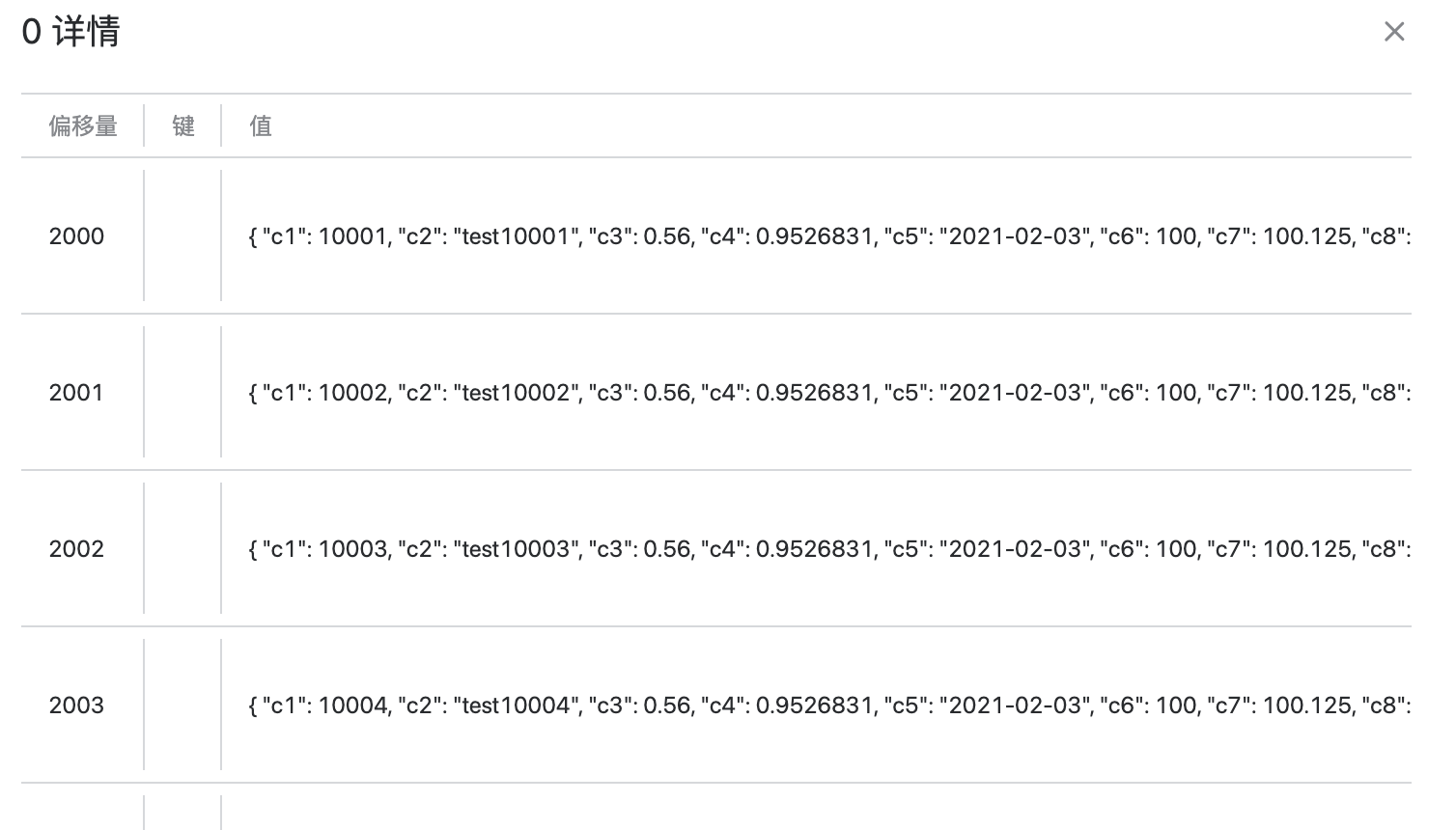Image resolution: width=1456 pixels, height=830 pixels.
Task: Click the empty key cell of offset 2000
Action: 183,236
